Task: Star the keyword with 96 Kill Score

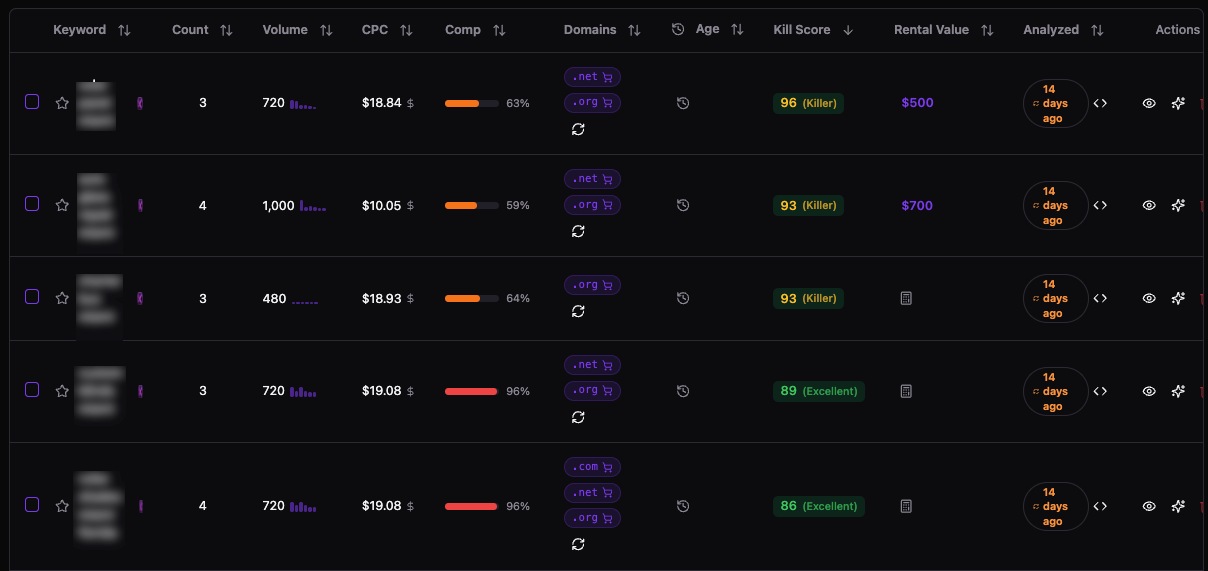Action: 62,103
